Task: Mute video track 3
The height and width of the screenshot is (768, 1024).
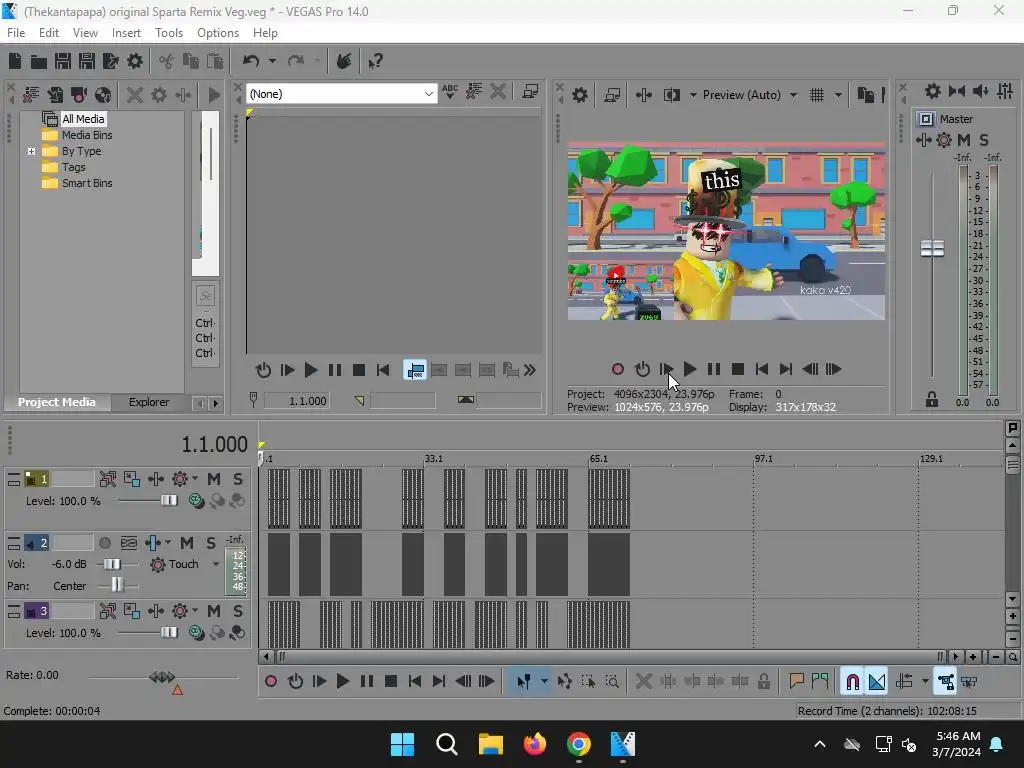Action: coord(214,611)
